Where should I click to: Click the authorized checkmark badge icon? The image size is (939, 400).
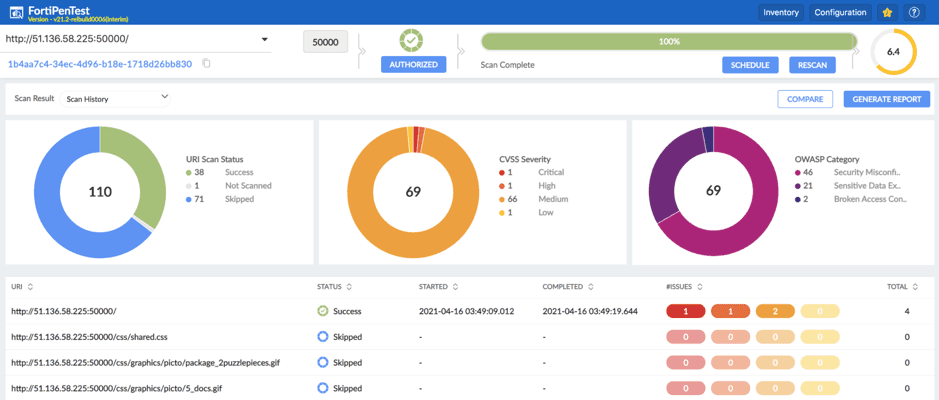click(x=411, y=41)
